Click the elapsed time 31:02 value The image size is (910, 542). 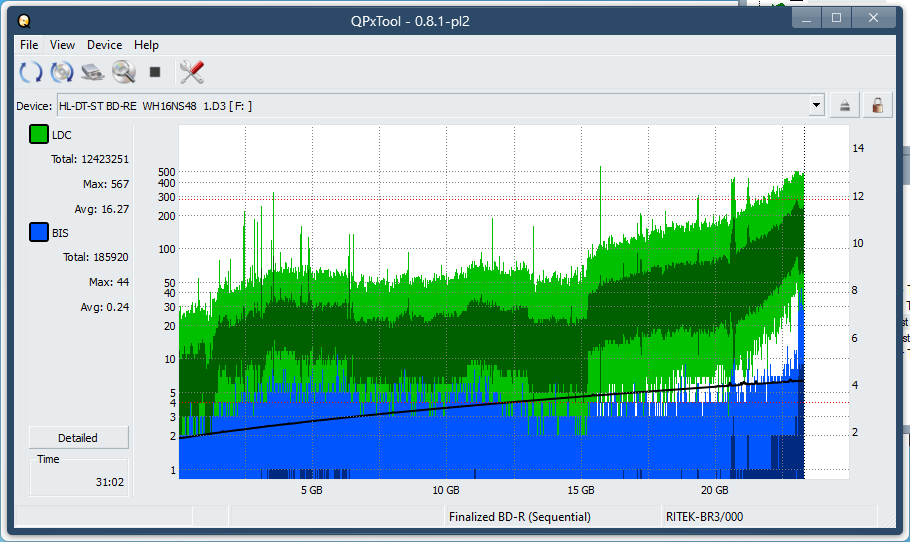click(x=110, y=482)
